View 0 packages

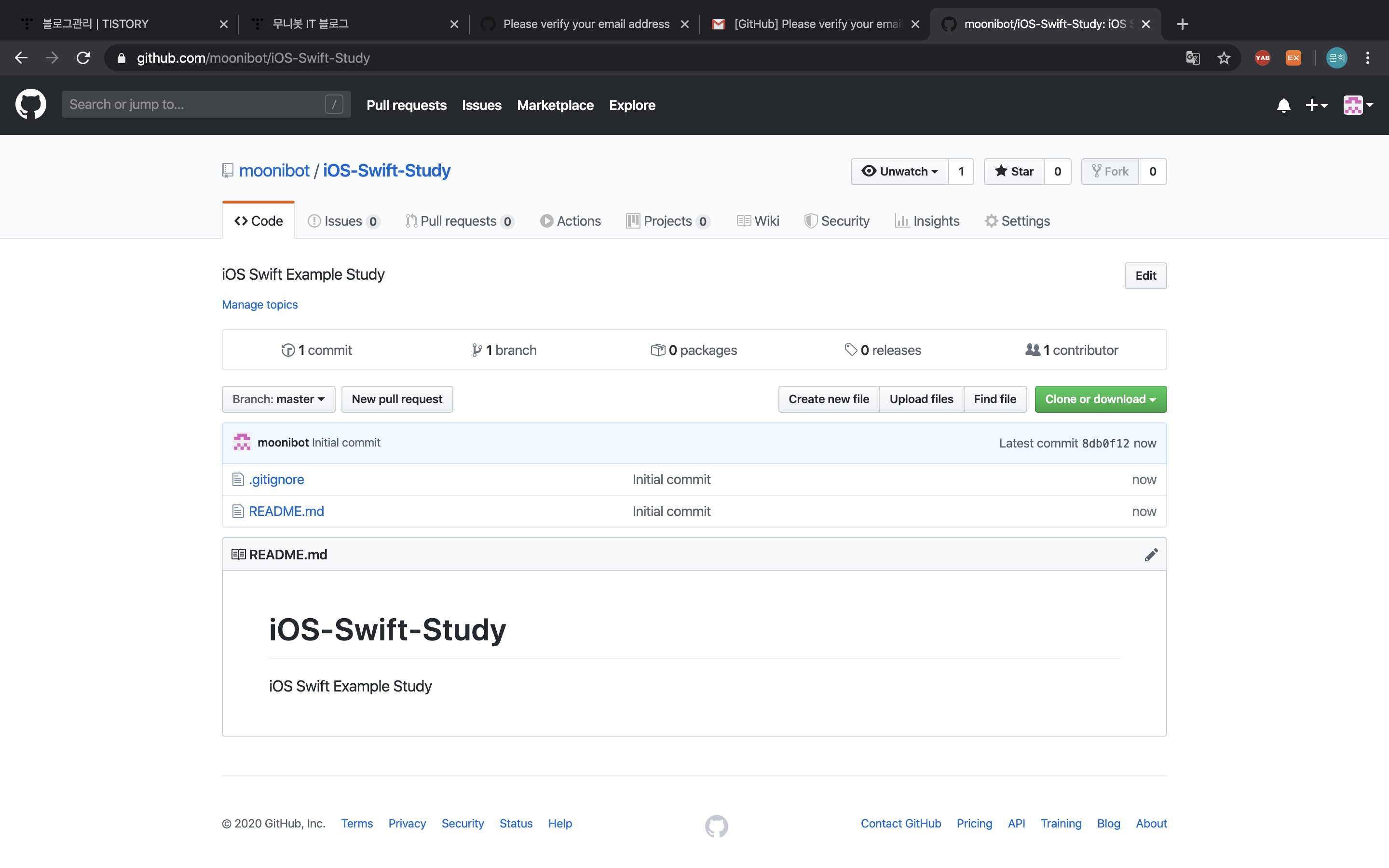(694, 350)
